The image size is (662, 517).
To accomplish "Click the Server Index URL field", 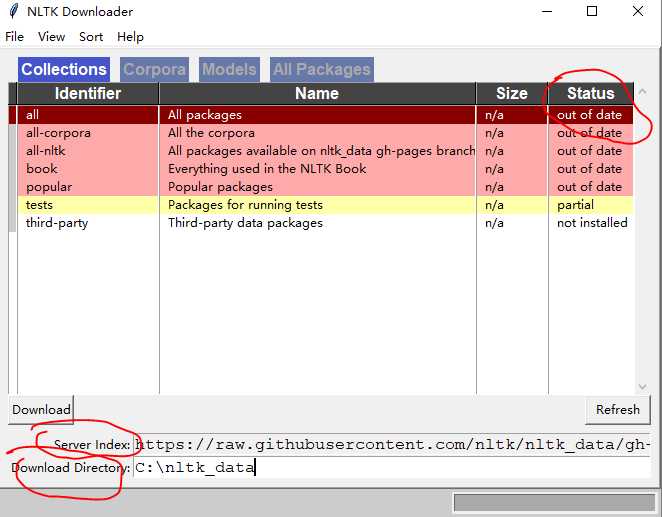I will (392, 444).
